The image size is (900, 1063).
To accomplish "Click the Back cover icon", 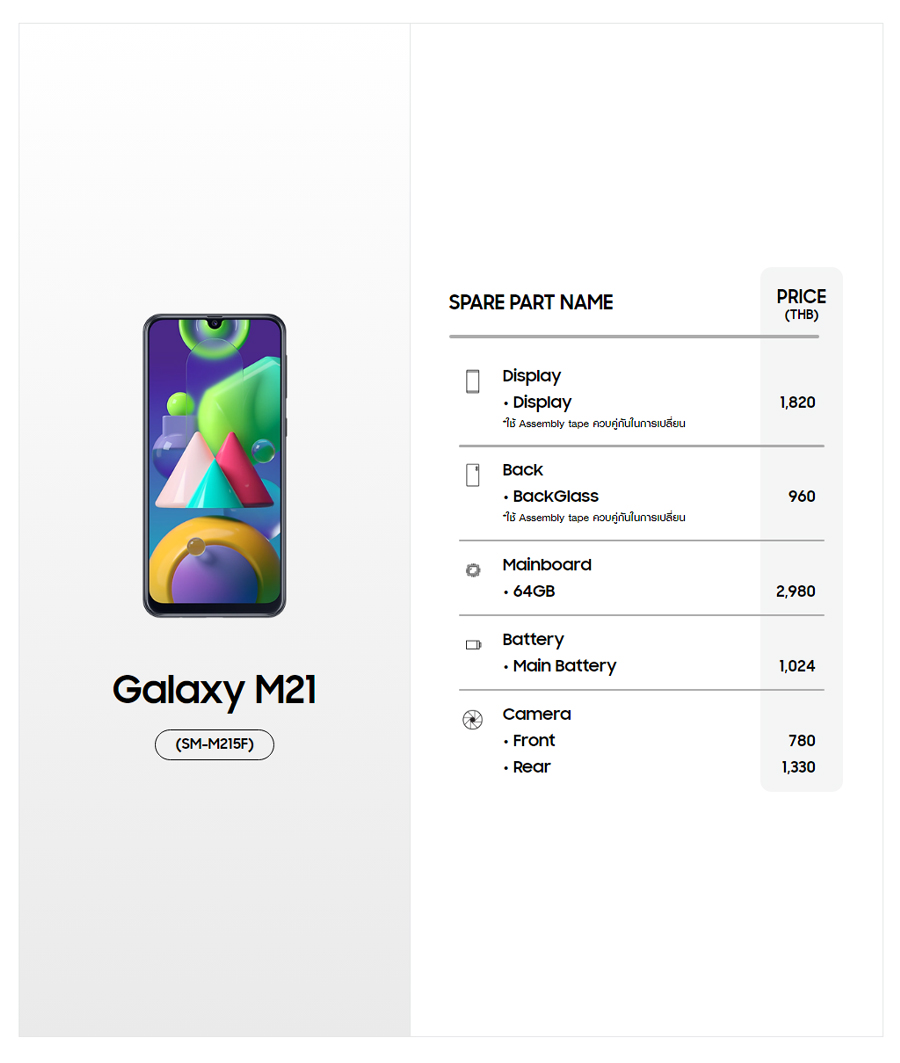I will click(x=473, y=475).
